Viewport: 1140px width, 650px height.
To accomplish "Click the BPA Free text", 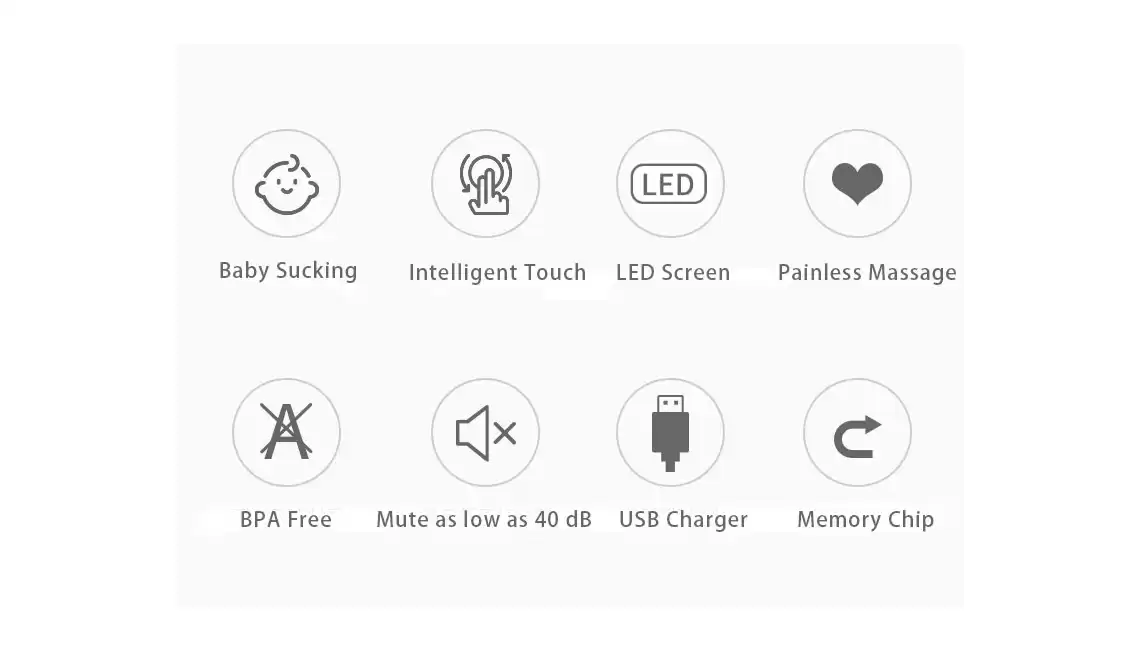I will click(x=286, y=519).
